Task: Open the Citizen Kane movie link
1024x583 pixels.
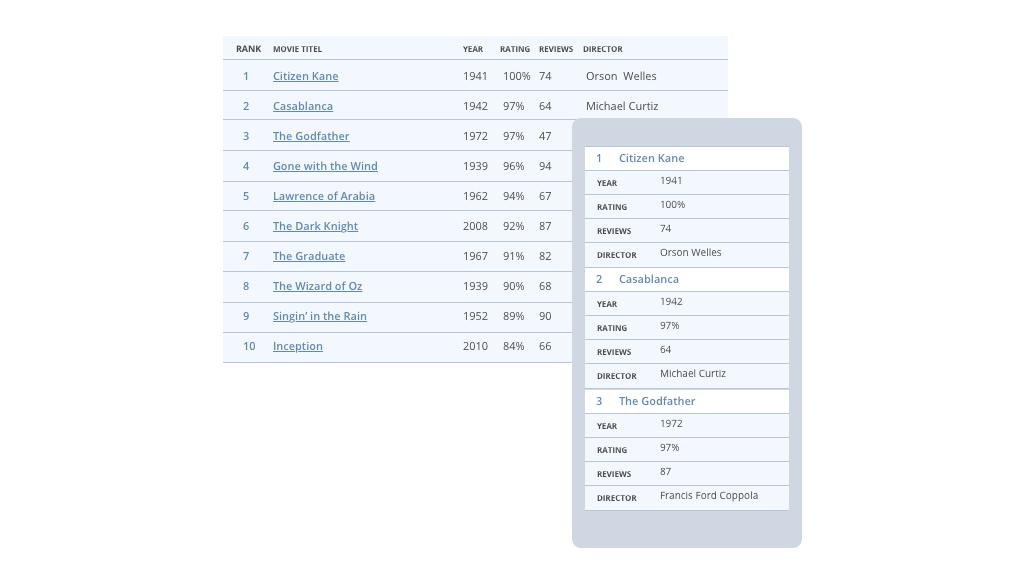Action: pyautogui.click(x=305, y=76)
